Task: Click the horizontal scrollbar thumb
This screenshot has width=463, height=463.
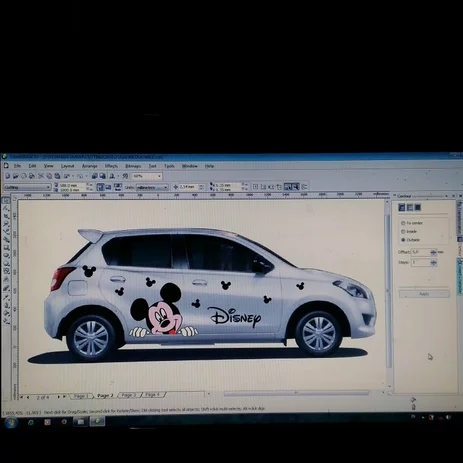Action: (296, 393)
